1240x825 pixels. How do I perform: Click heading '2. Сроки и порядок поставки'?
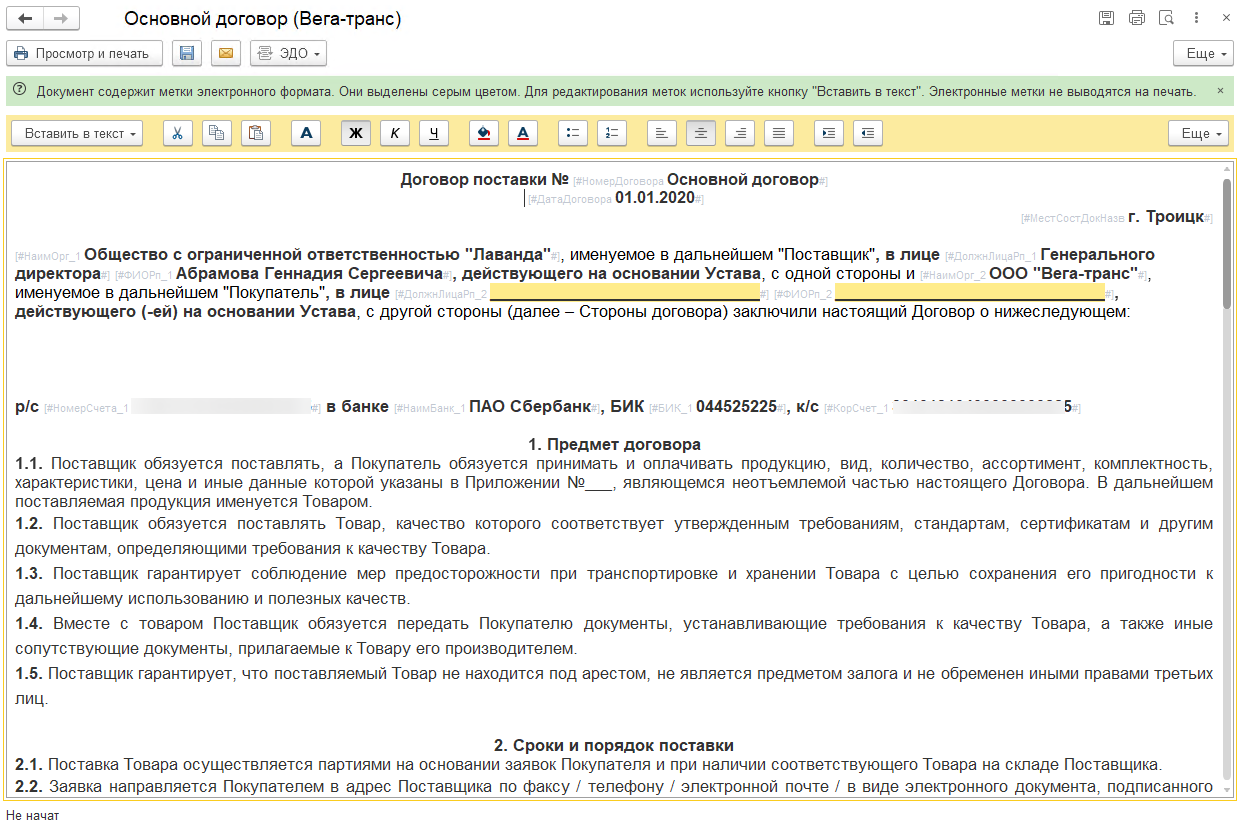pyautogui.click(x=614, y=745)
